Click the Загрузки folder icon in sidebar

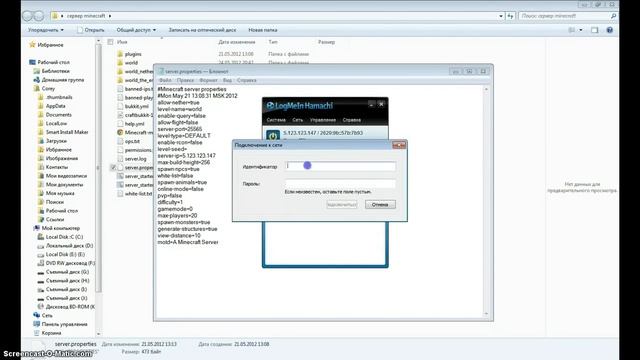[40, 141]
